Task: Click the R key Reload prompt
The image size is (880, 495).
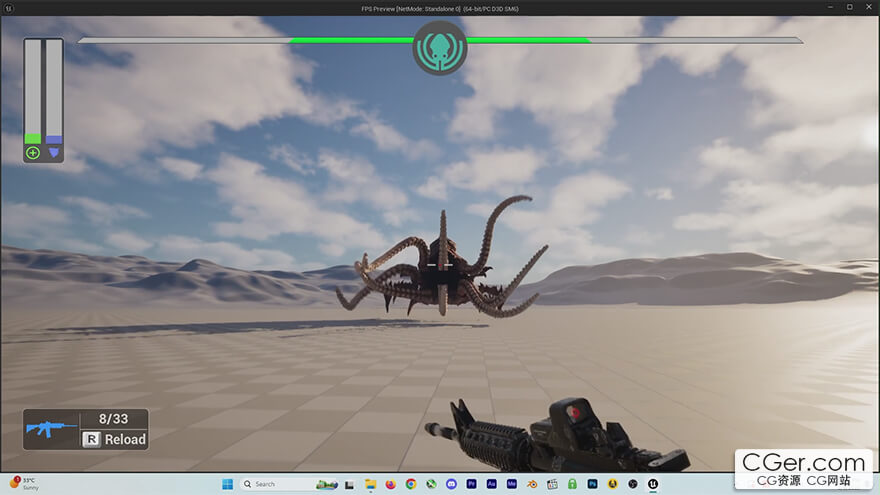Action: tap(115, 439)
